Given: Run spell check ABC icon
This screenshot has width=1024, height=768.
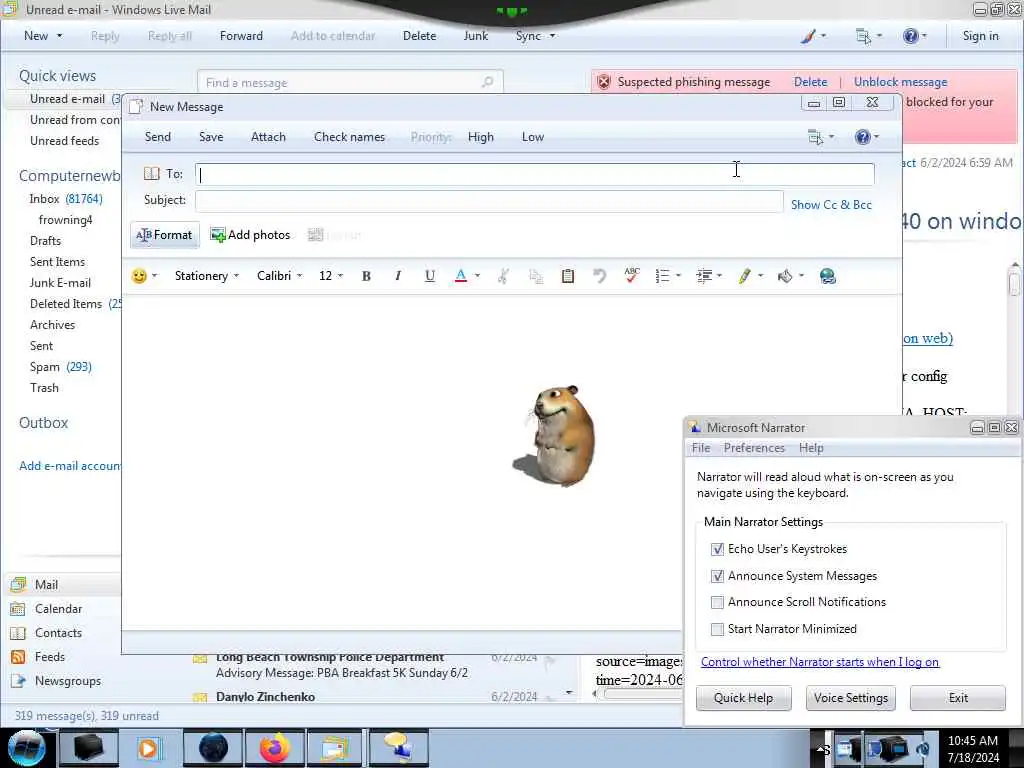Looking at the screenshot, I should pos(632,276).
